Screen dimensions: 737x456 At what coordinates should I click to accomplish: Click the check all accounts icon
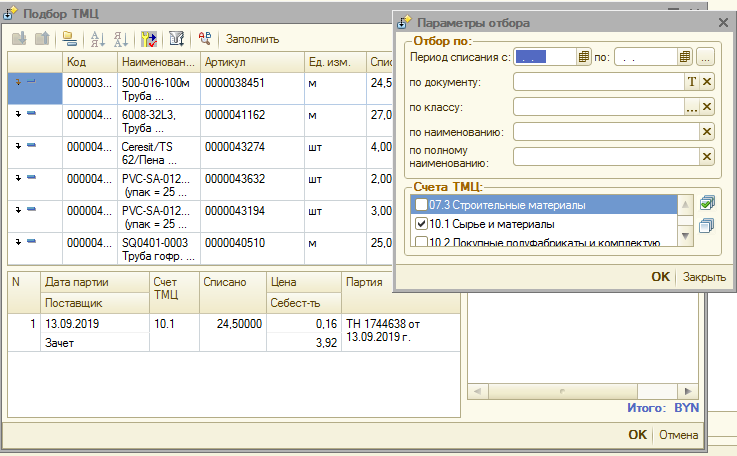click(709, 204)
